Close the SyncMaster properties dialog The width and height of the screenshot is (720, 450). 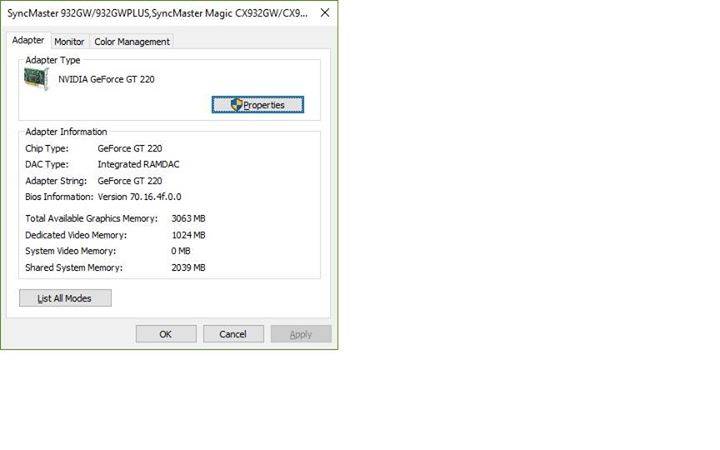pyautogui.click(x=325, y=13)
